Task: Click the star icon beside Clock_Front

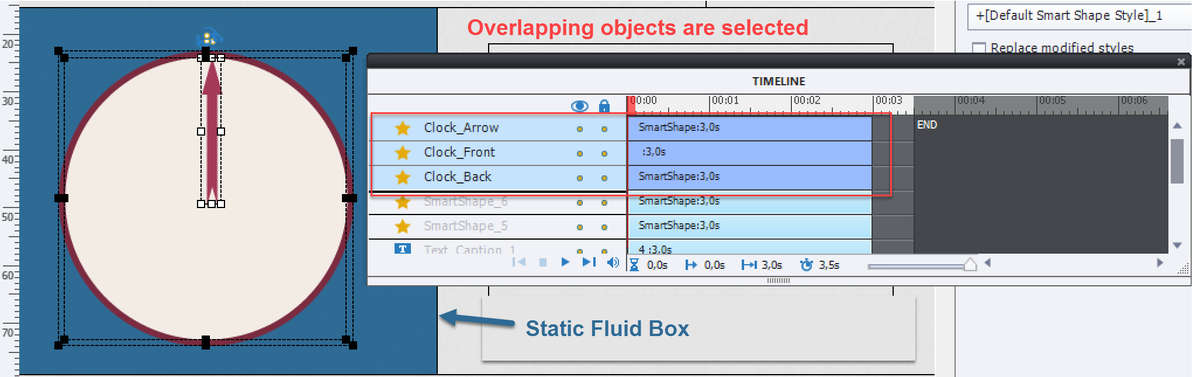Action: click(x=402, y=153)
